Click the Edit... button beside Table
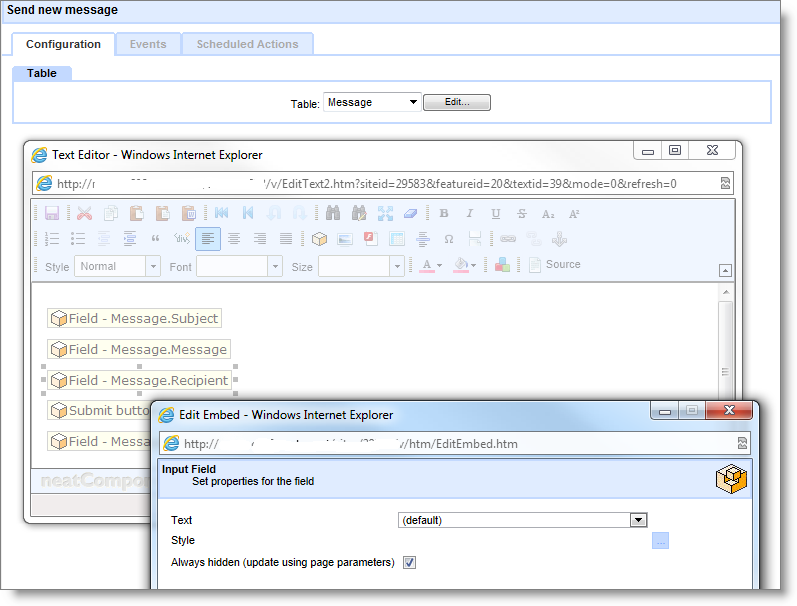This screenshot has width=797, height=606. coord(457,102)
